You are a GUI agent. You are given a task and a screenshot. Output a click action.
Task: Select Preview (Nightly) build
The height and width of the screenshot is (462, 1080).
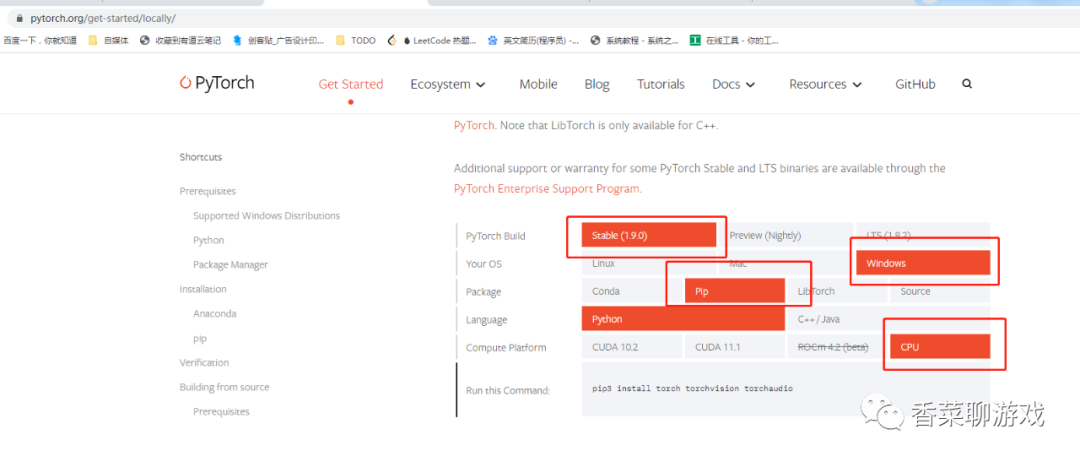786,235
